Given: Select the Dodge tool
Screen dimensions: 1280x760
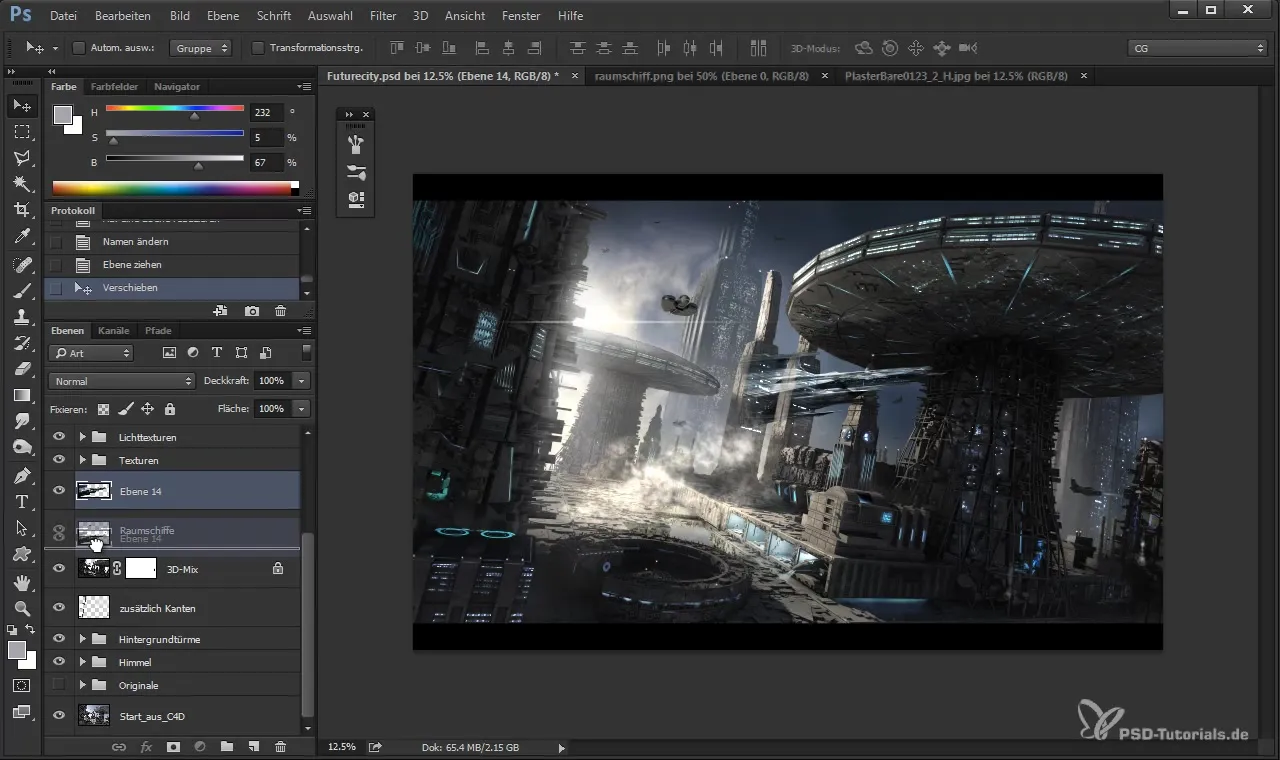Looking at the screenshot, I should (22, 447).
